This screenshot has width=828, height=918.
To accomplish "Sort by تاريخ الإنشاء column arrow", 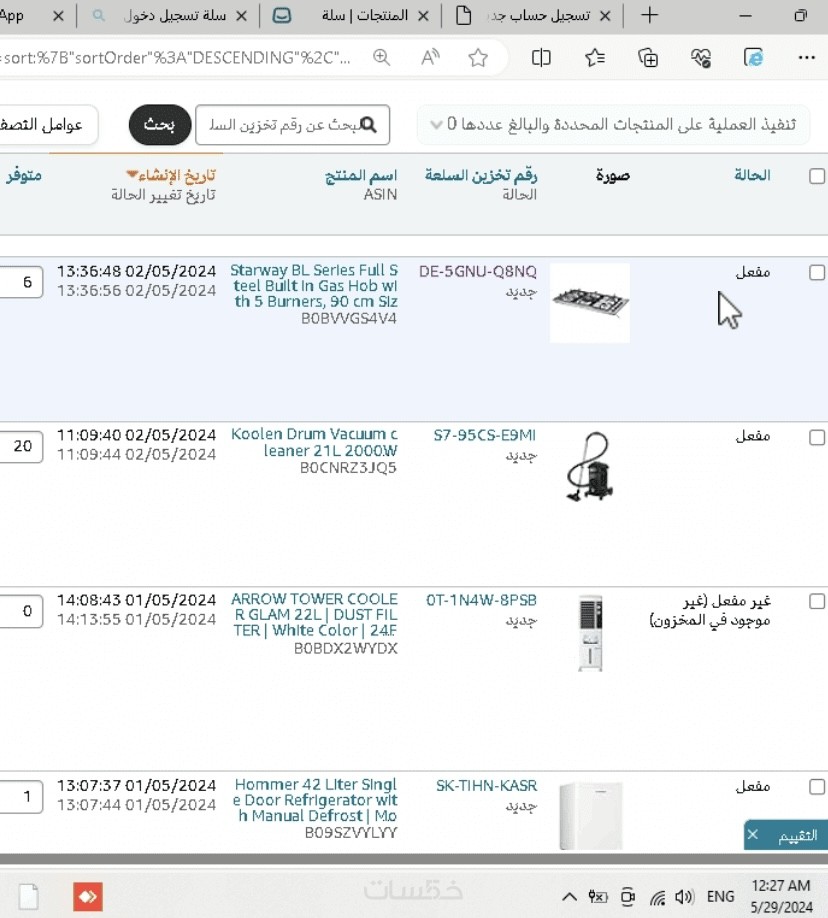I will pos(132,174).
